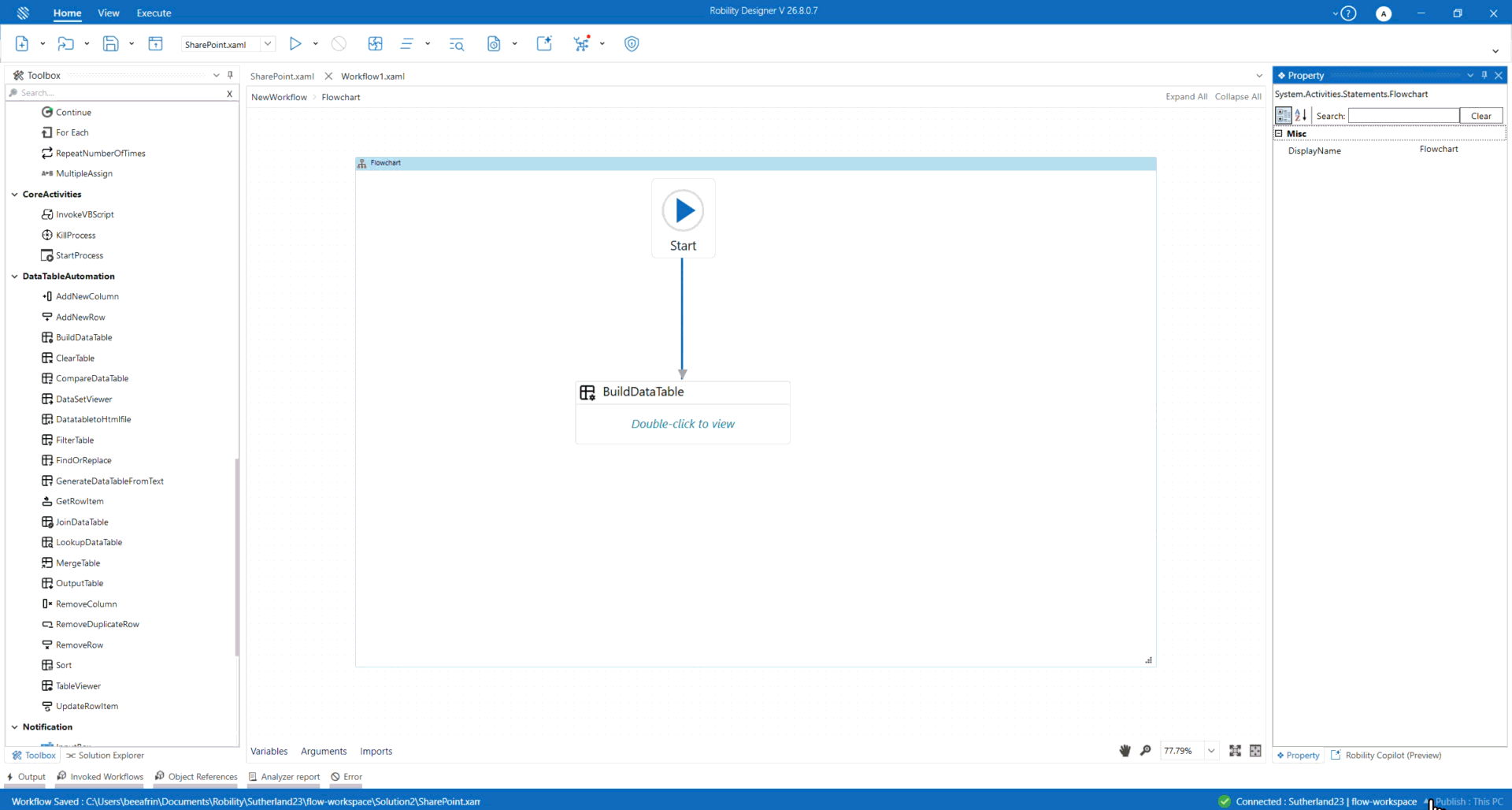
Task: Click the puzzle-square toolbar icon after the stop icon
Action: [376, 44]
